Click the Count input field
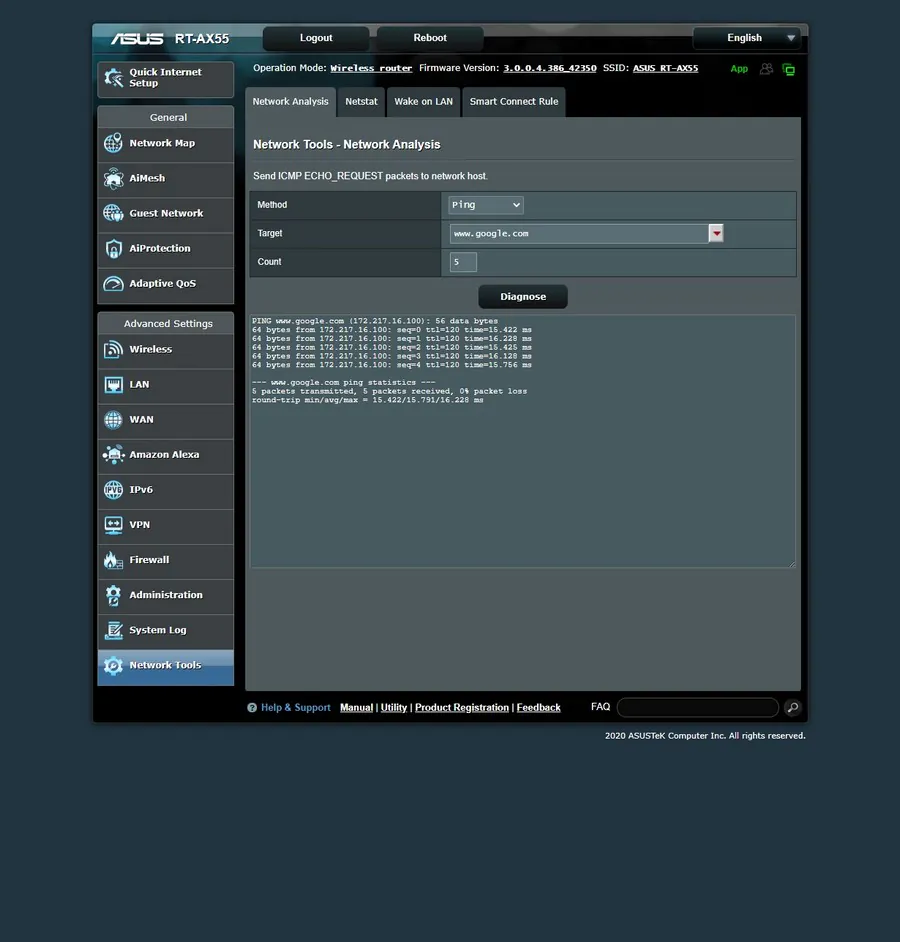 coord(463,262)
